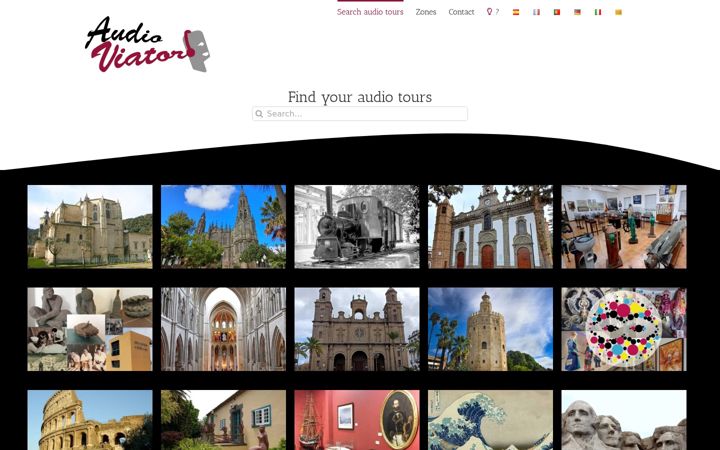Viewport: 720px width, 450px height.
Task: Open the red room with portrait thumbnail
Action: click(357, 420)
